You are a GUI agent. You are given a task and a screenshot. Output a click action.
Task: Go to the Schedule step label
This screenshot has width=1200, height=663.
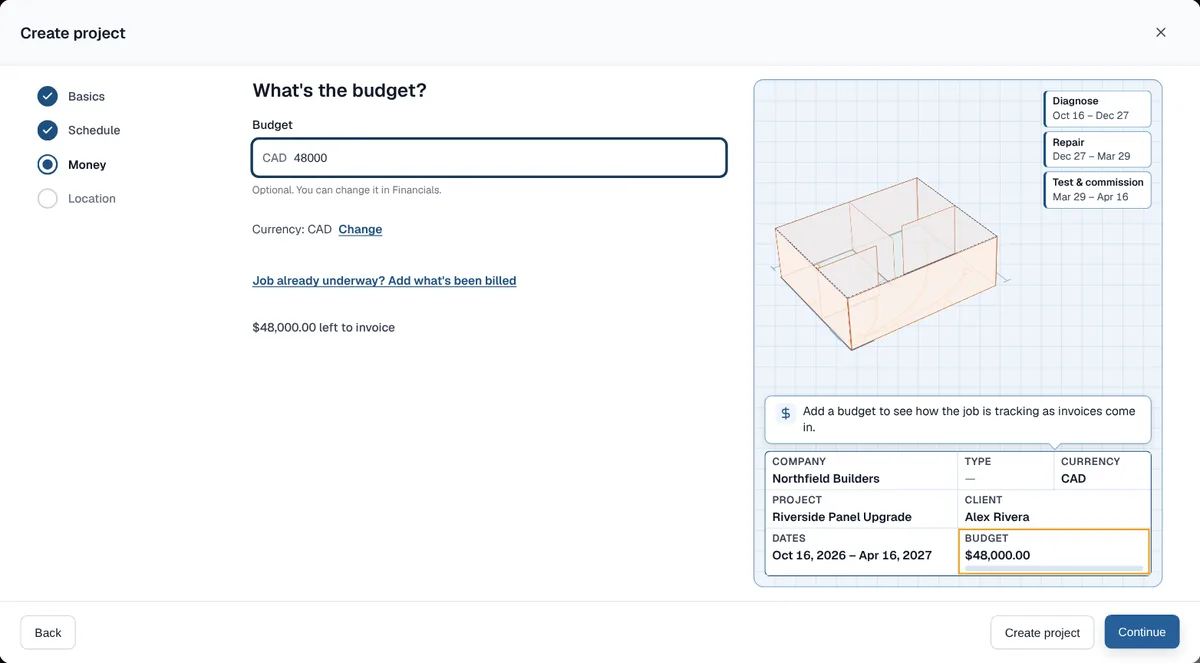[94, 130]
